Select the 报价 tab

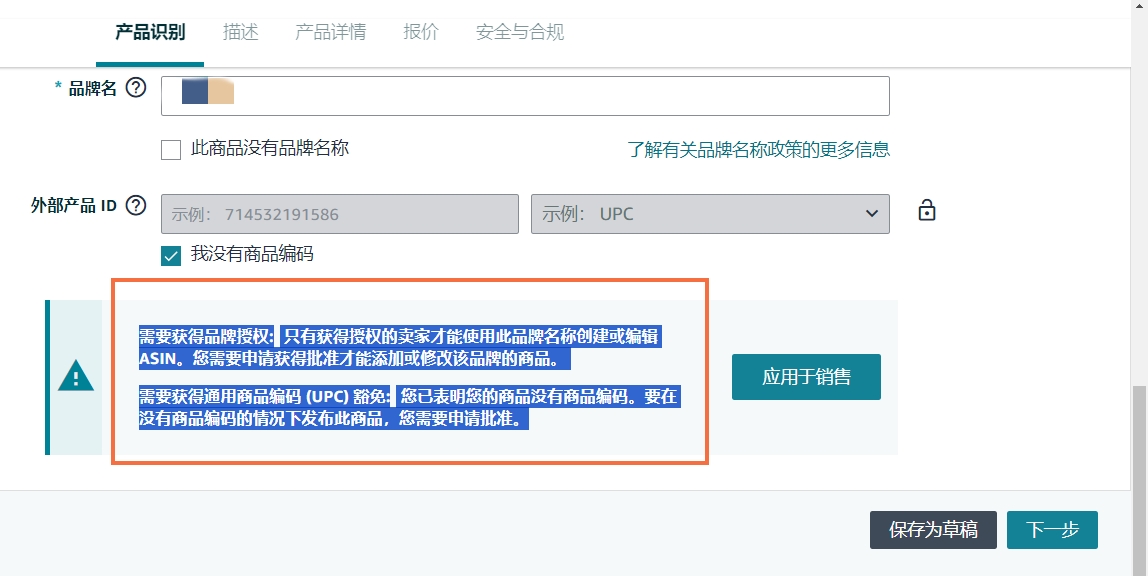[421, 32]
